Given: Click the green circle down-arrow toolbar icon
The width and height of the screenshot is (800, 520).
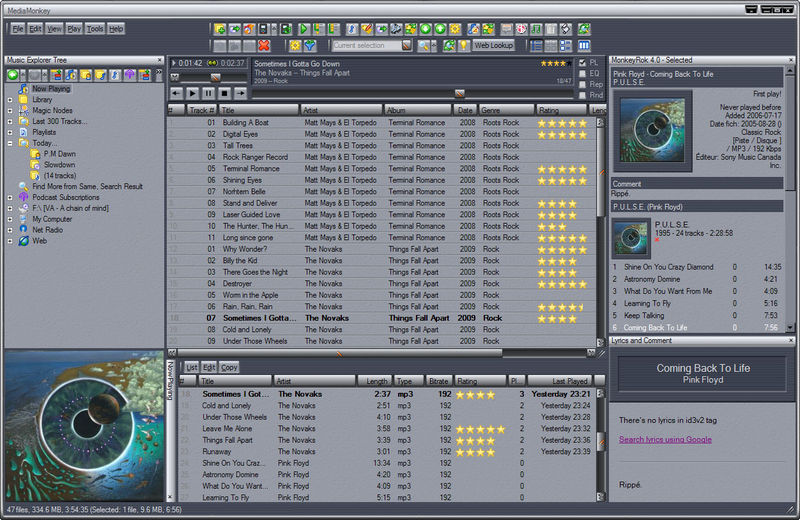Looking at the screenshot, I should [x=425, y=29].
